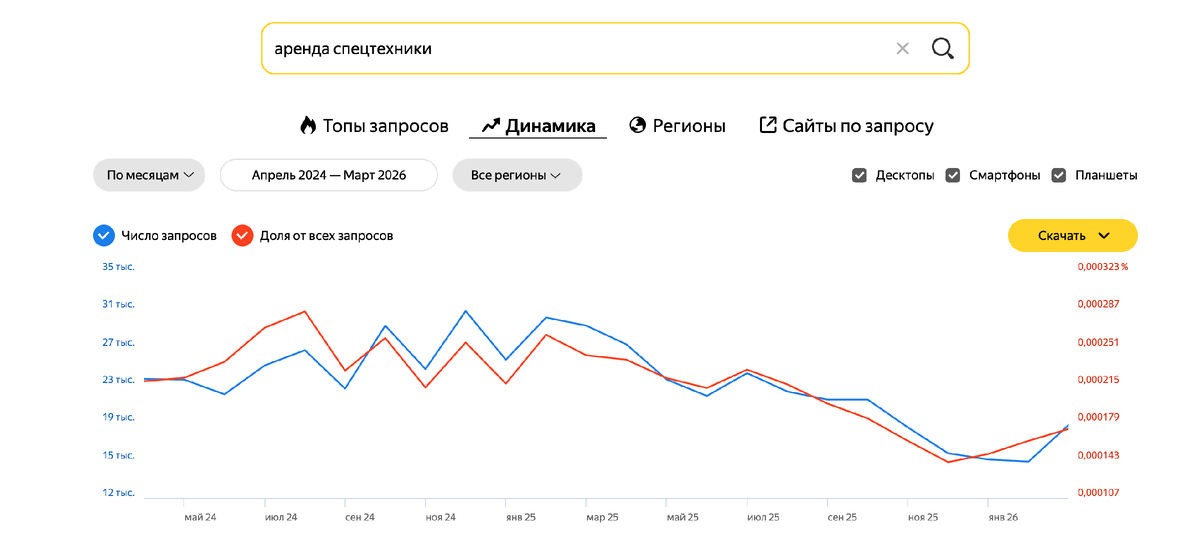The height and width of the screenshot is (543, 1200).
Task: Open the Скачать download dropdown
Action: click(1073, 235)
